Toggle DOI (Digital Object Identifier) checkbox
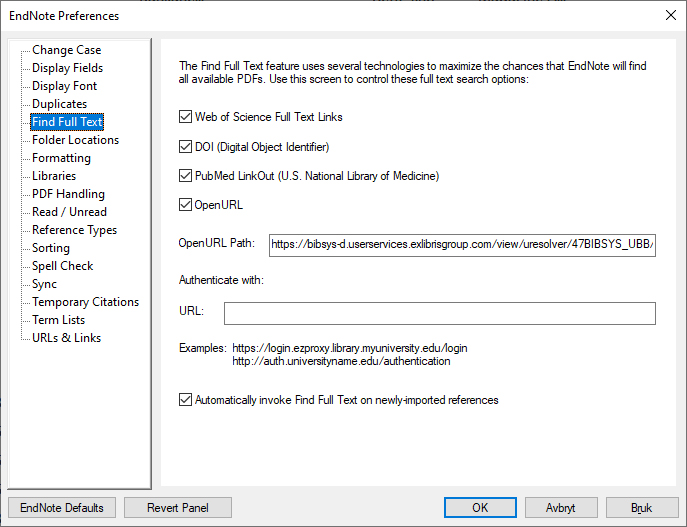 185,146
